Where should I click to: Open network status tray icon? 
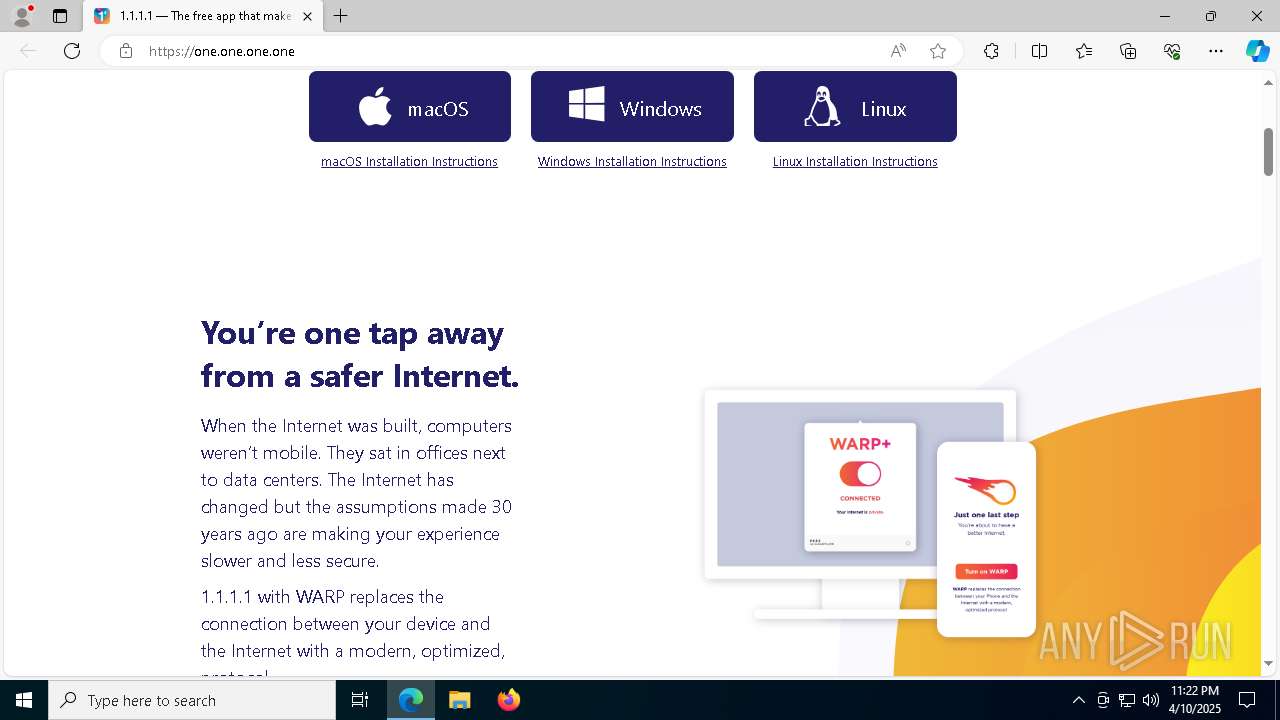point(1127,700)
